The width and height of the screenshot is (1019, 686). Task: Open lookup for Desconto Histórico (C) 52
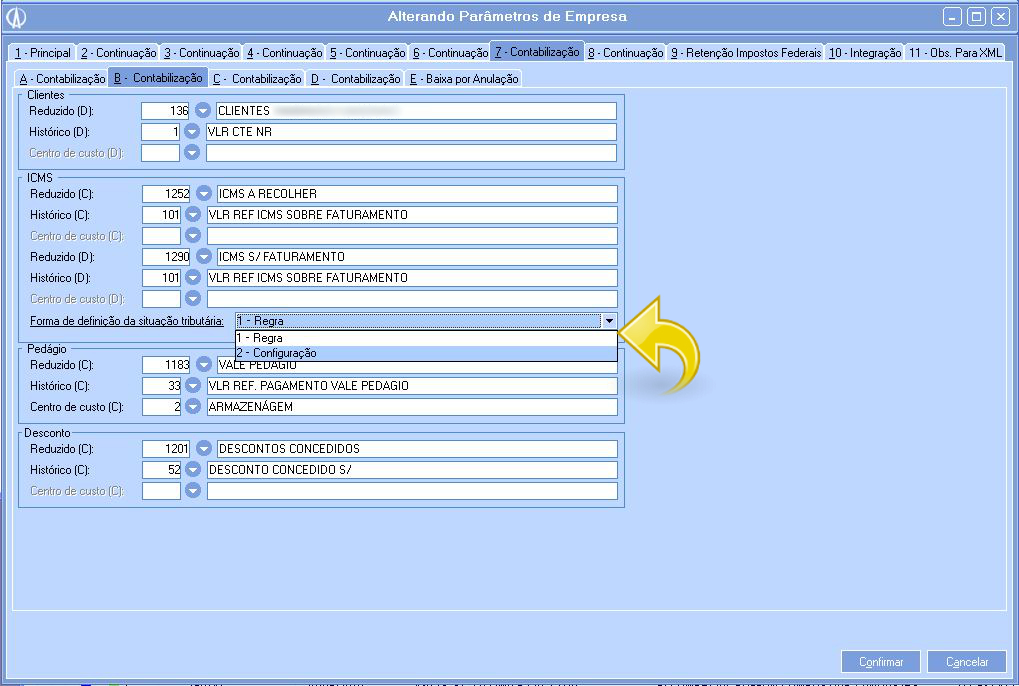coord(193,470)
